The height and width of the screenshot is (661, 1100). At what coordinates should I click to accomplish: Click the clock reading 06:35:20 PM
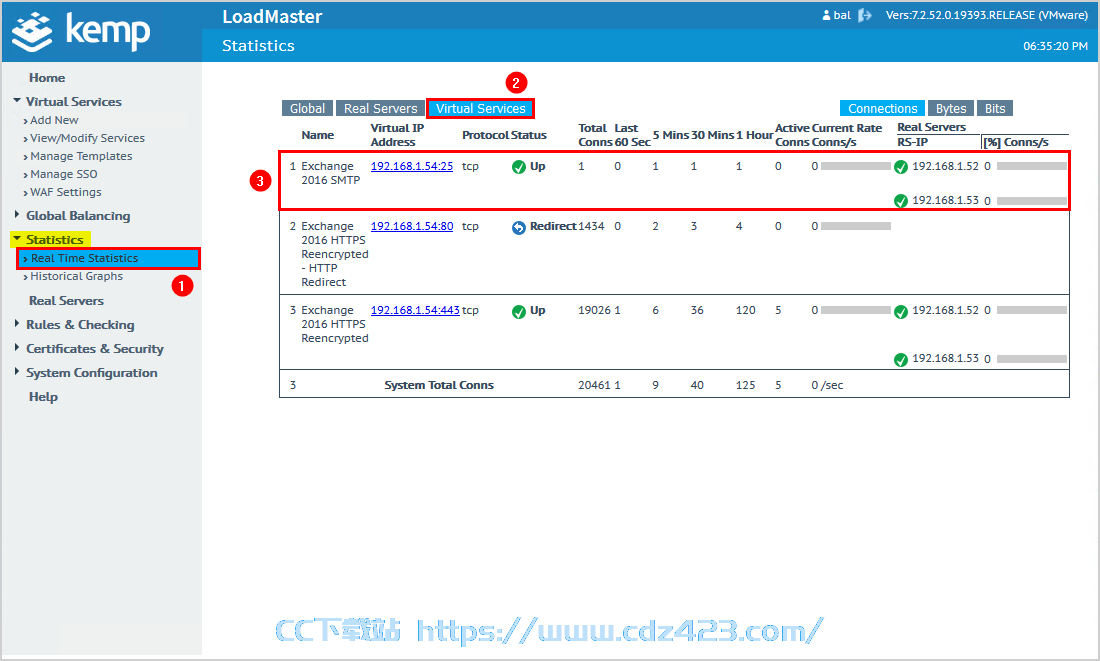pyautogui.click(x=1055, y=46)
